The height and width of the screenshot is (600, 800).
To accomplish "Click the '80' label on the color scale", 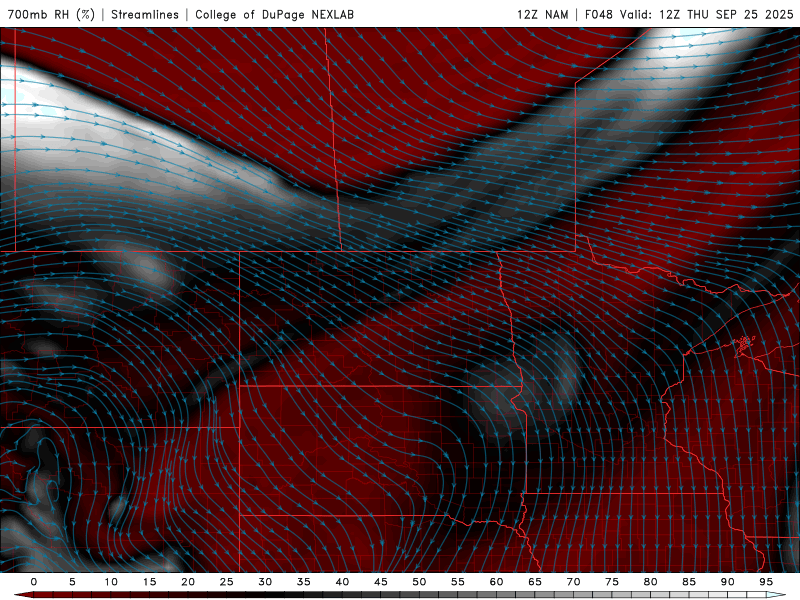I will 650,582.
